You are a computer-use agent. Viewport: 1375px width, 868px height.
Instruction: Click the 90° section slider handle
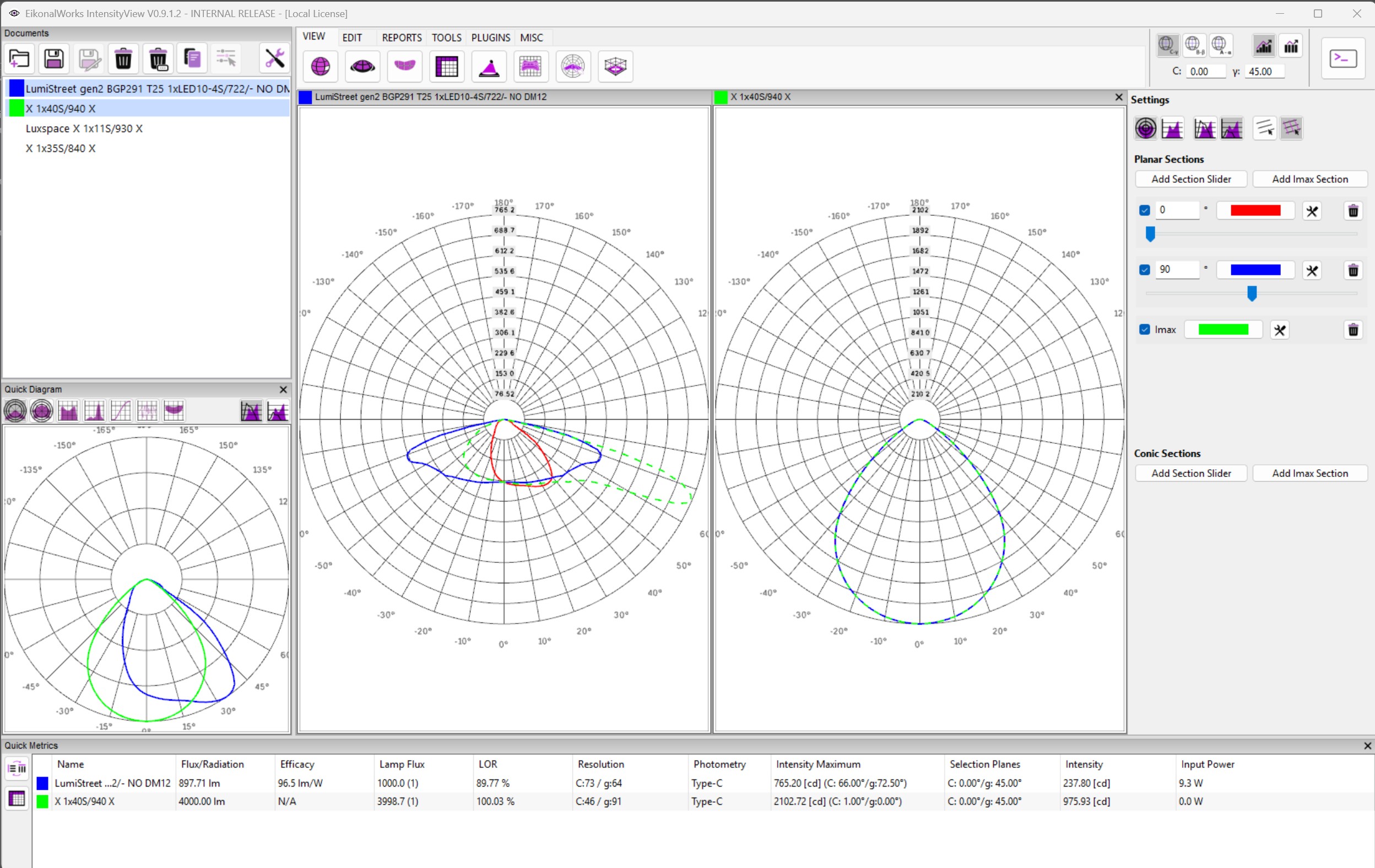tap(1252, 294)
